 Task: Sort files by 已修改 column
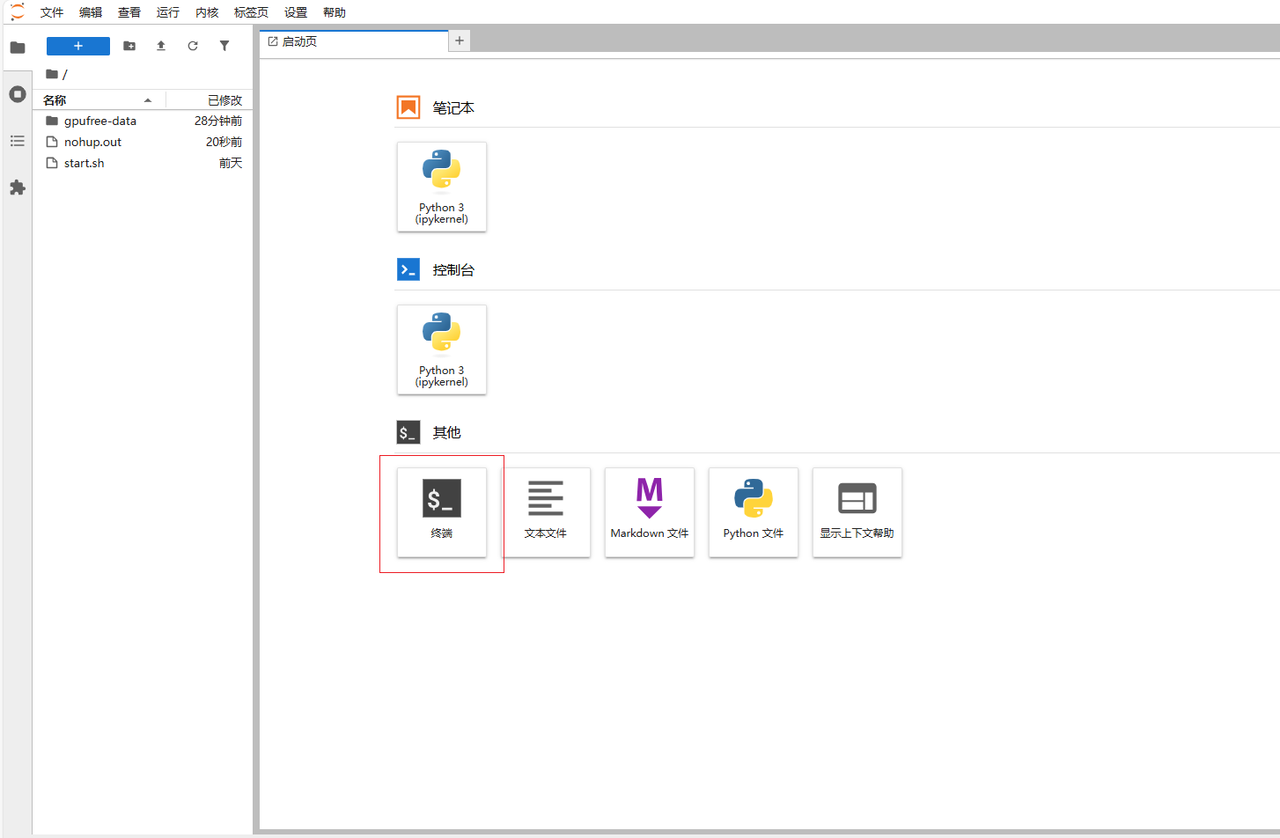pos(209,100)
